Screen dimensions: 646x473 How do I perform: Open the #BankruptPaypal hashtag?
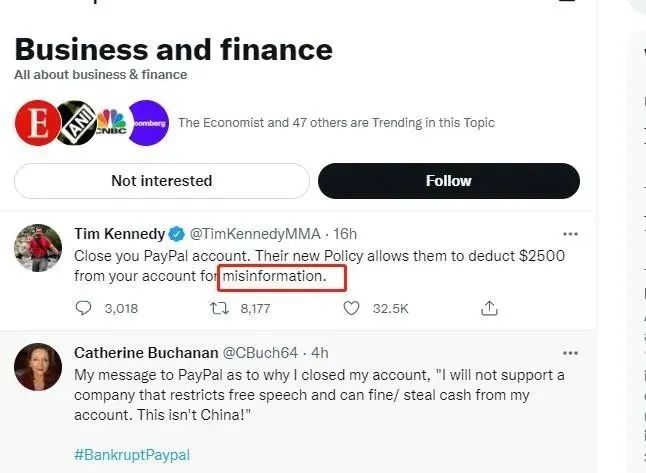point(132,455)
